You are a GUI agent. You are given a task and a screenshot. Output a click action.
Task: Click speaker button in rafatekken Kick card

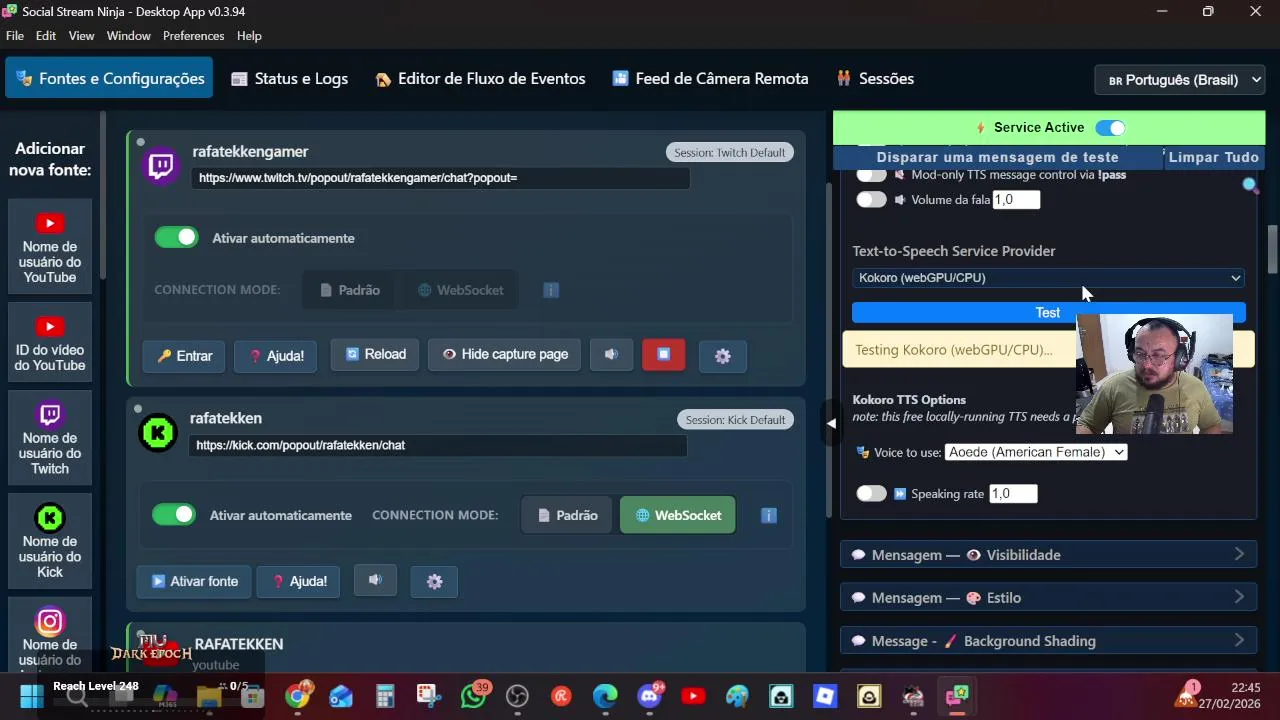tap(375, 580)
